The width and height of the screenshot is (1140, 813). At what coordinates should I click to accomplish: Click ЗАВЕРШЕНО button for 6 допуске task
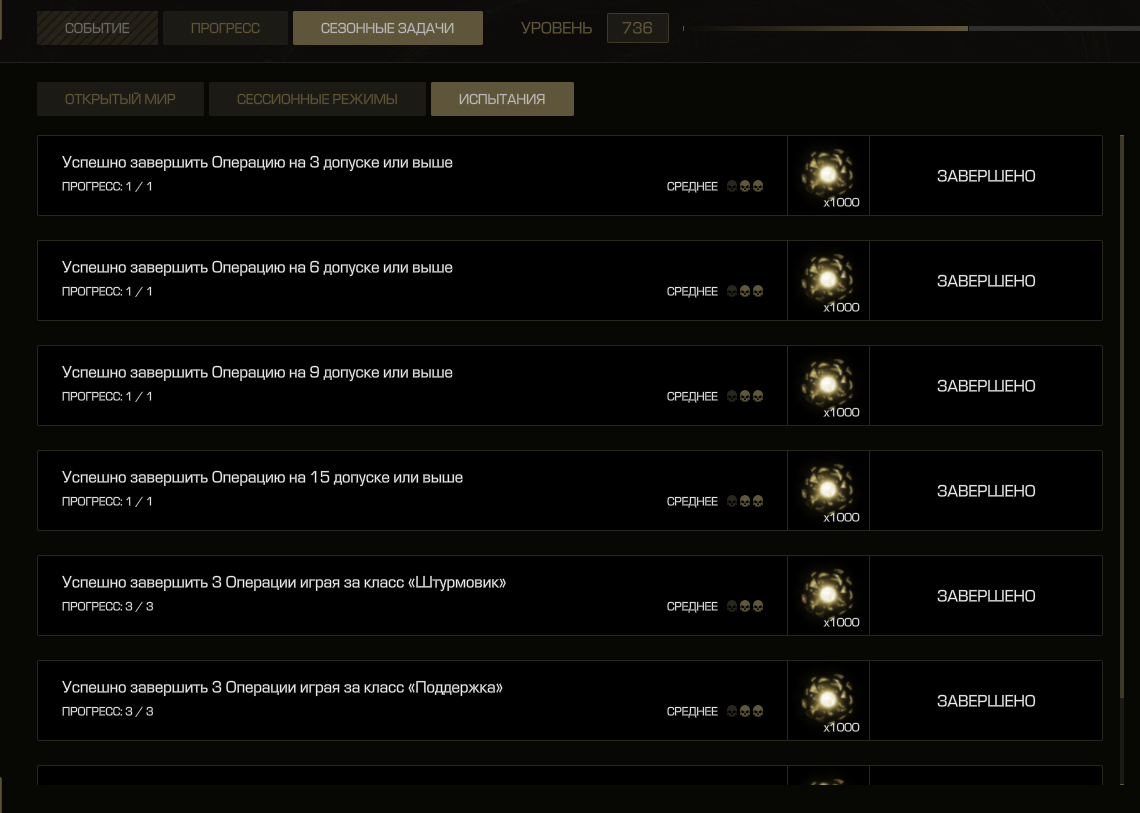pos(986,281)
